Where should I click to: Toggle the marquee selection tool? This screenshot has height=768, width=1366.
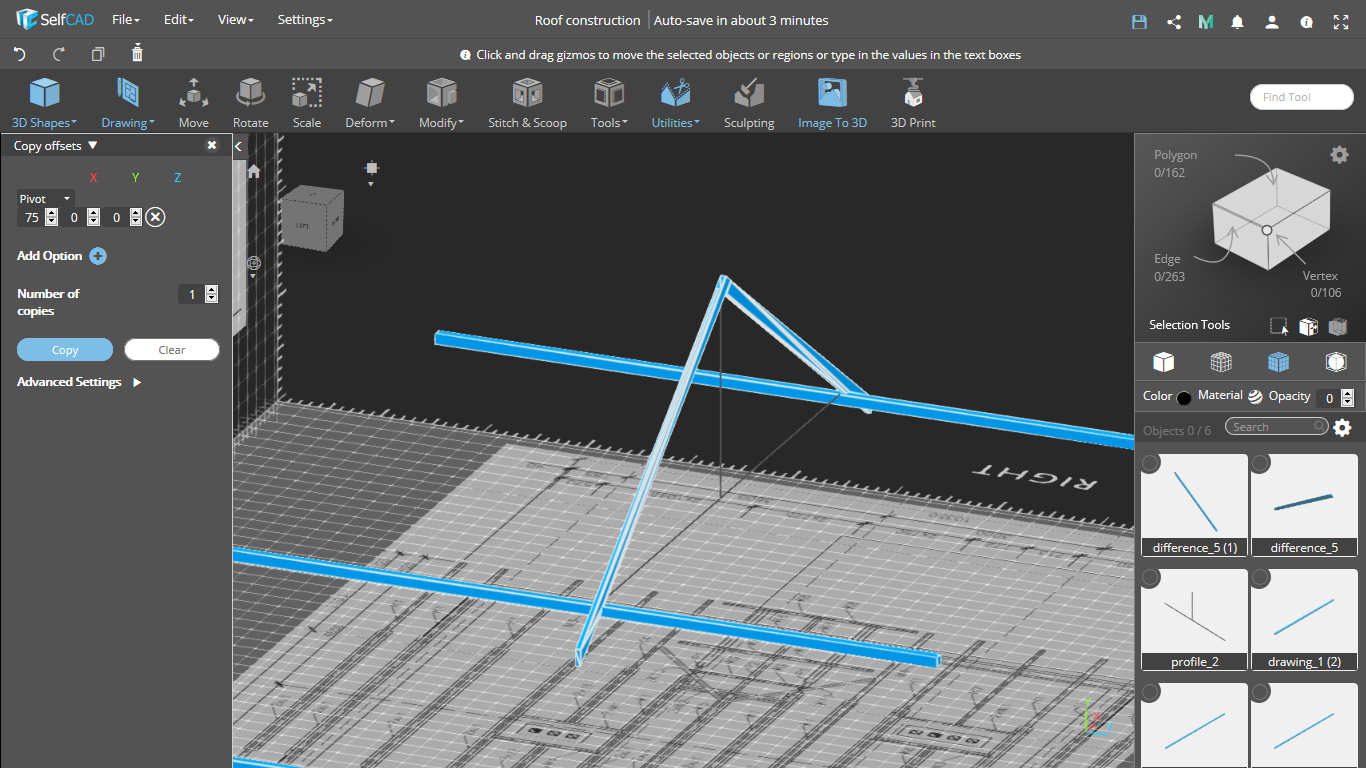(1278, 326)
